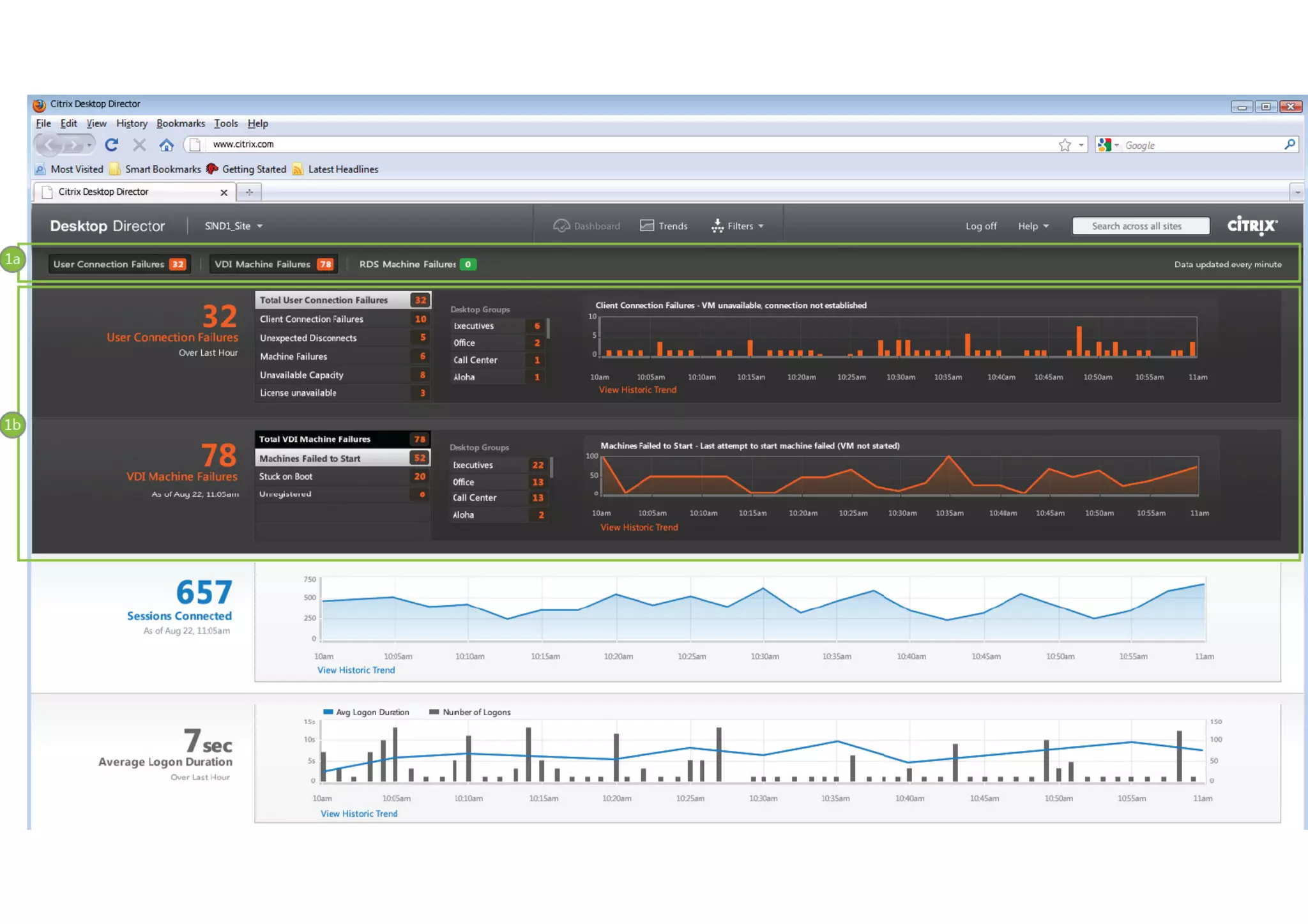Open the Bookmarks menu
This screenshot has width=1308, height=924.
(x=181, y=124)
